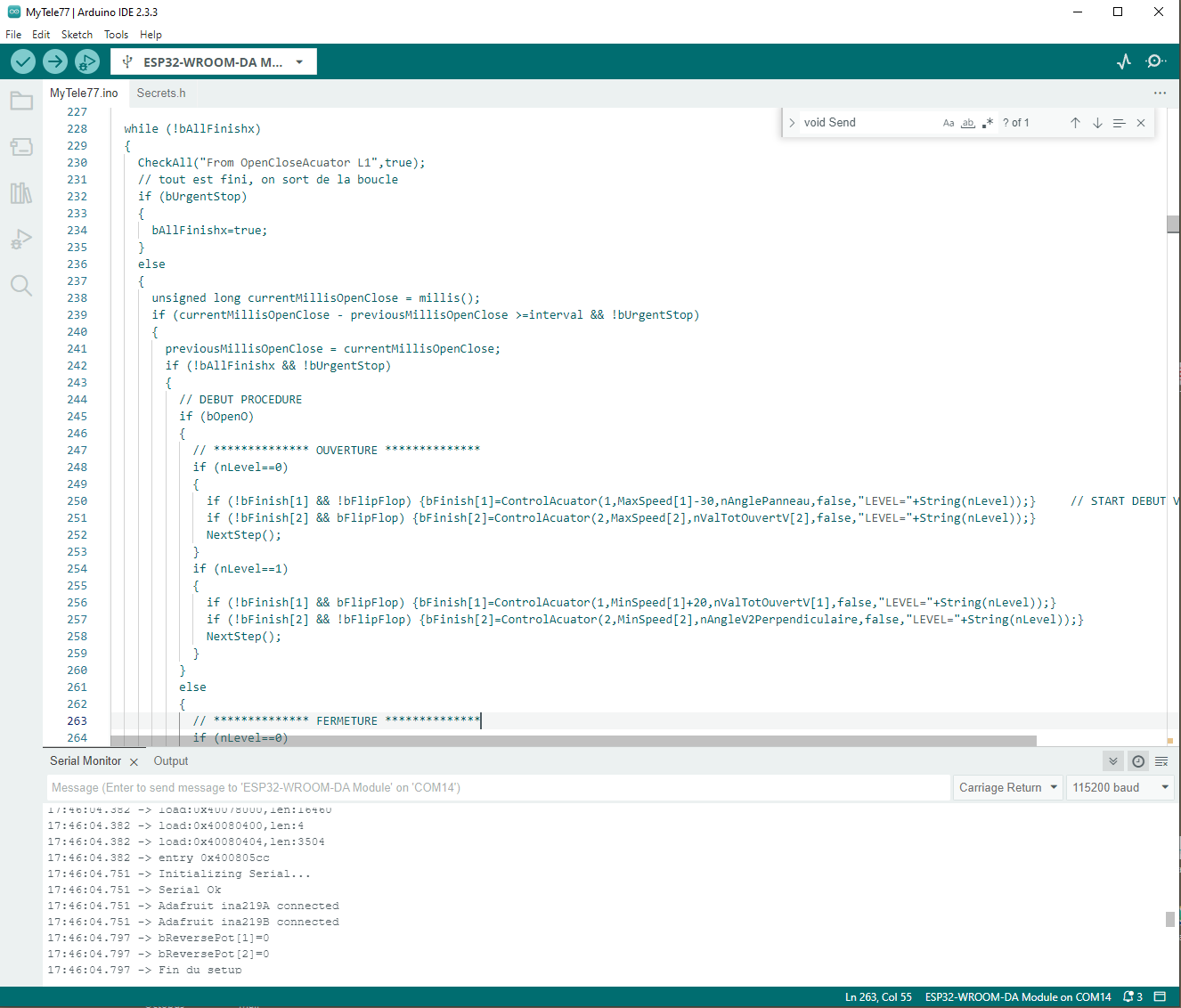
Task: Click the 'while (!bAllFinishx)' code line
Action: point(192,129)
